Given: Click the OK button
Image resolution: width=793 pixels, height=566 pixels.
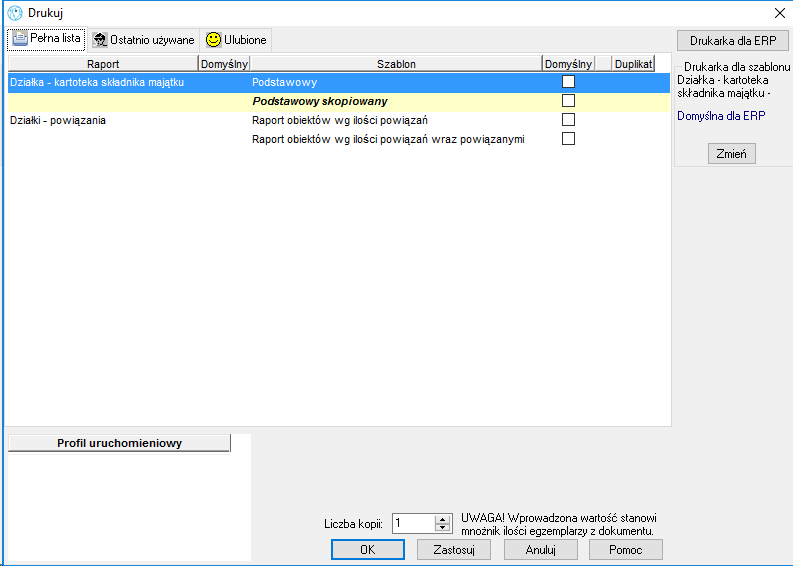Looking at the screenshot, I should tap(368, 550).
